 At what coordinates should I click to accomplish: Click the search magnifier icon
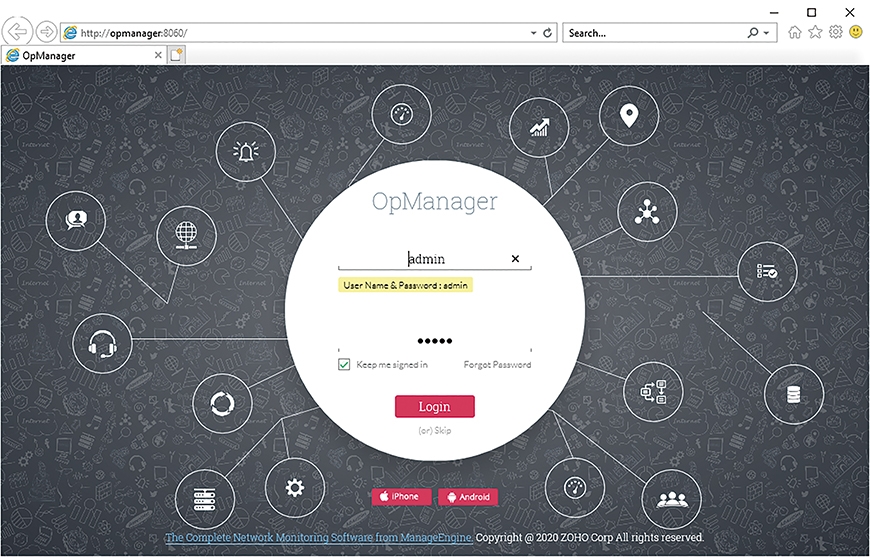[753, 33]
